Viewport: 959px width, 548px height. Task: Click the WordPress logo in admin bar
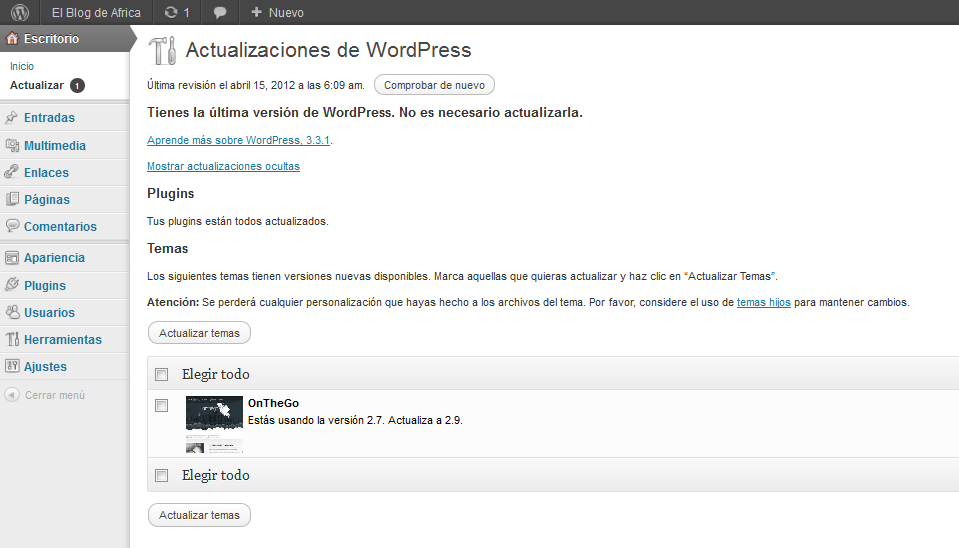(20, 12)
